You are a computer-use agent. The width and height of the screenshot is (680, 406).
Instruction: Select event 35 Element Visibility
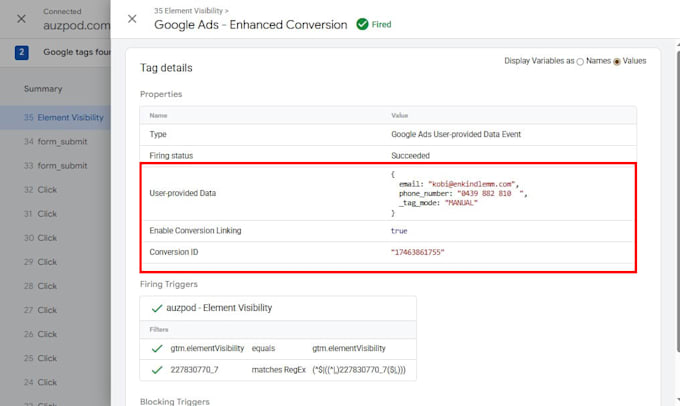[x=56, y=118]
